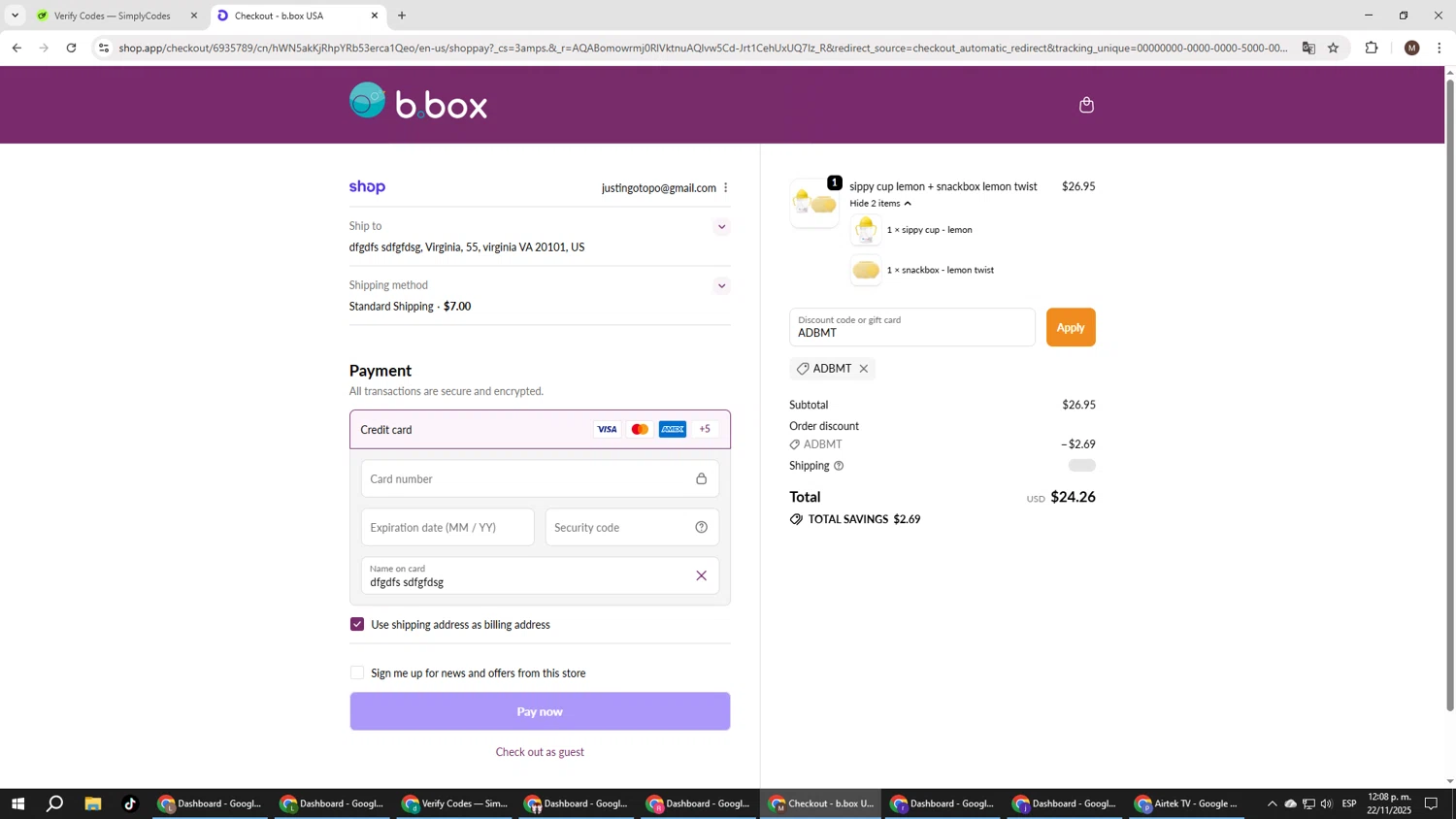Screen dimensions: 1456x819
Task: Clear the Name on card field
Action: pyautogui.click(x=701, y=575)
